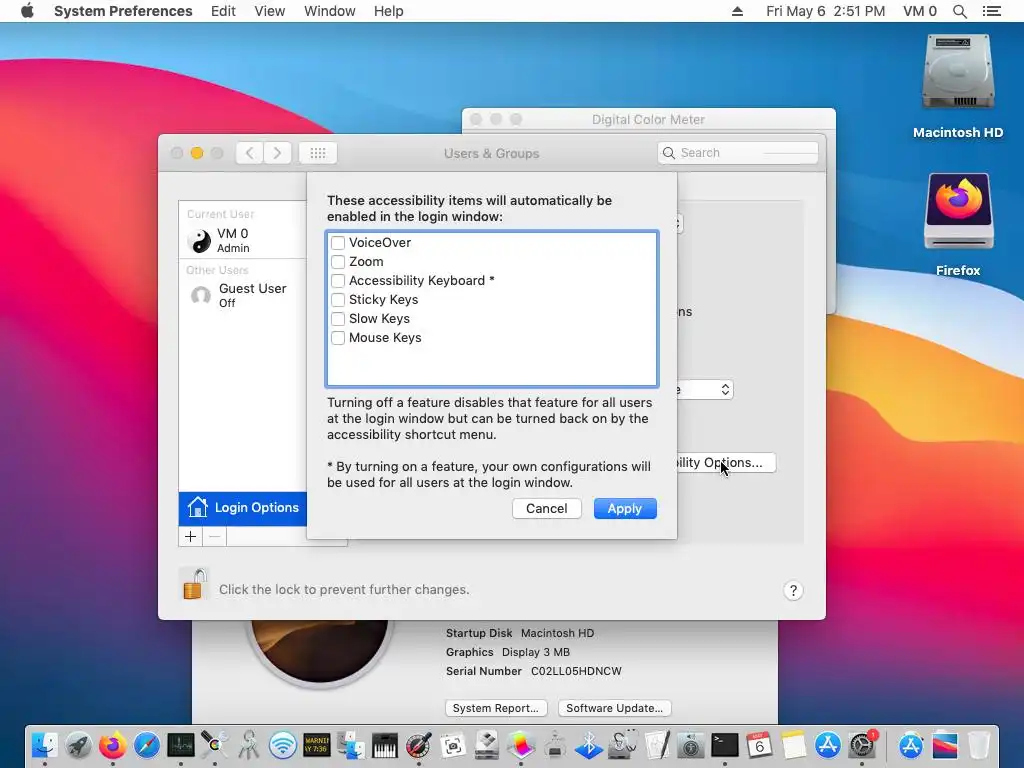
Task: Open Spotlight search in menu bar
Action: 959,11
